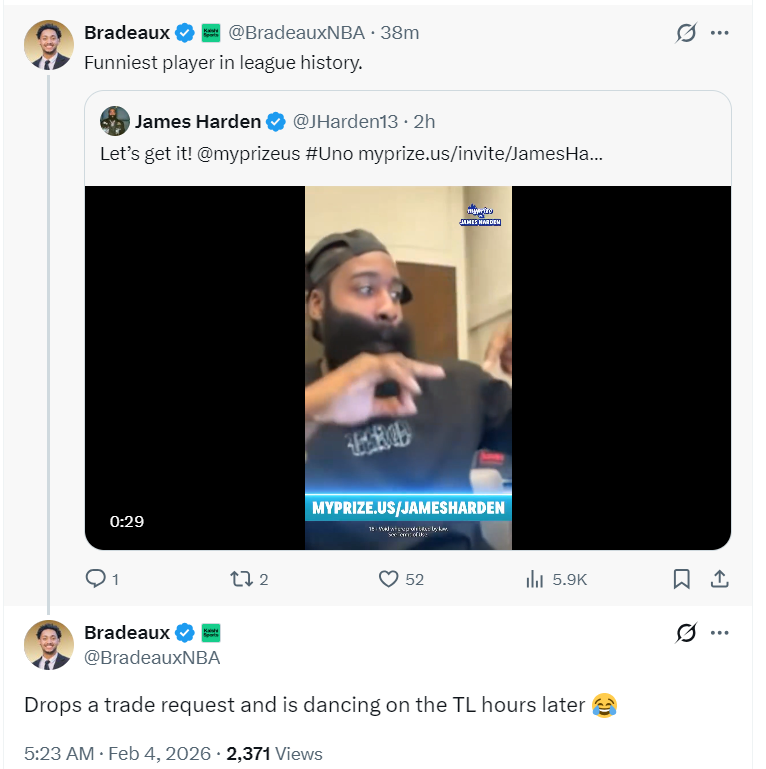Image resolution: width=766 pixels, height=769 pixels.
Task: Click the Bradeaux name on second post
Action: coord(127,633)
